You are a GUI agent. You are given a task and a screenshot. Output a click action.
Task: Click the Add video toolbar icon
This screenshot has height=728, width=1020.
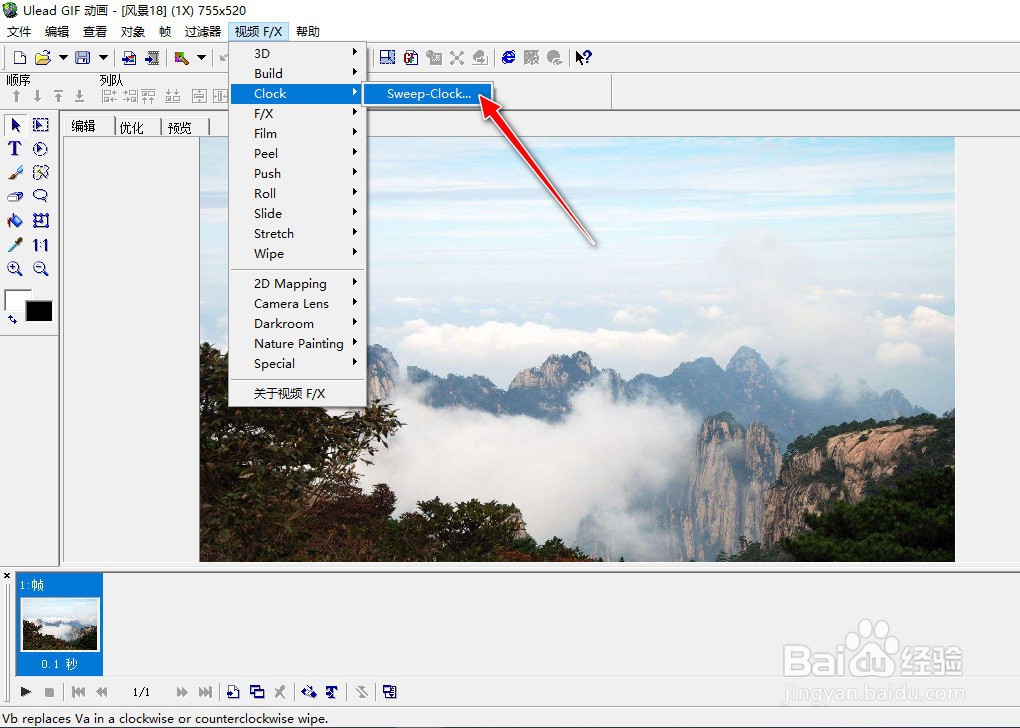pos(152,58)
